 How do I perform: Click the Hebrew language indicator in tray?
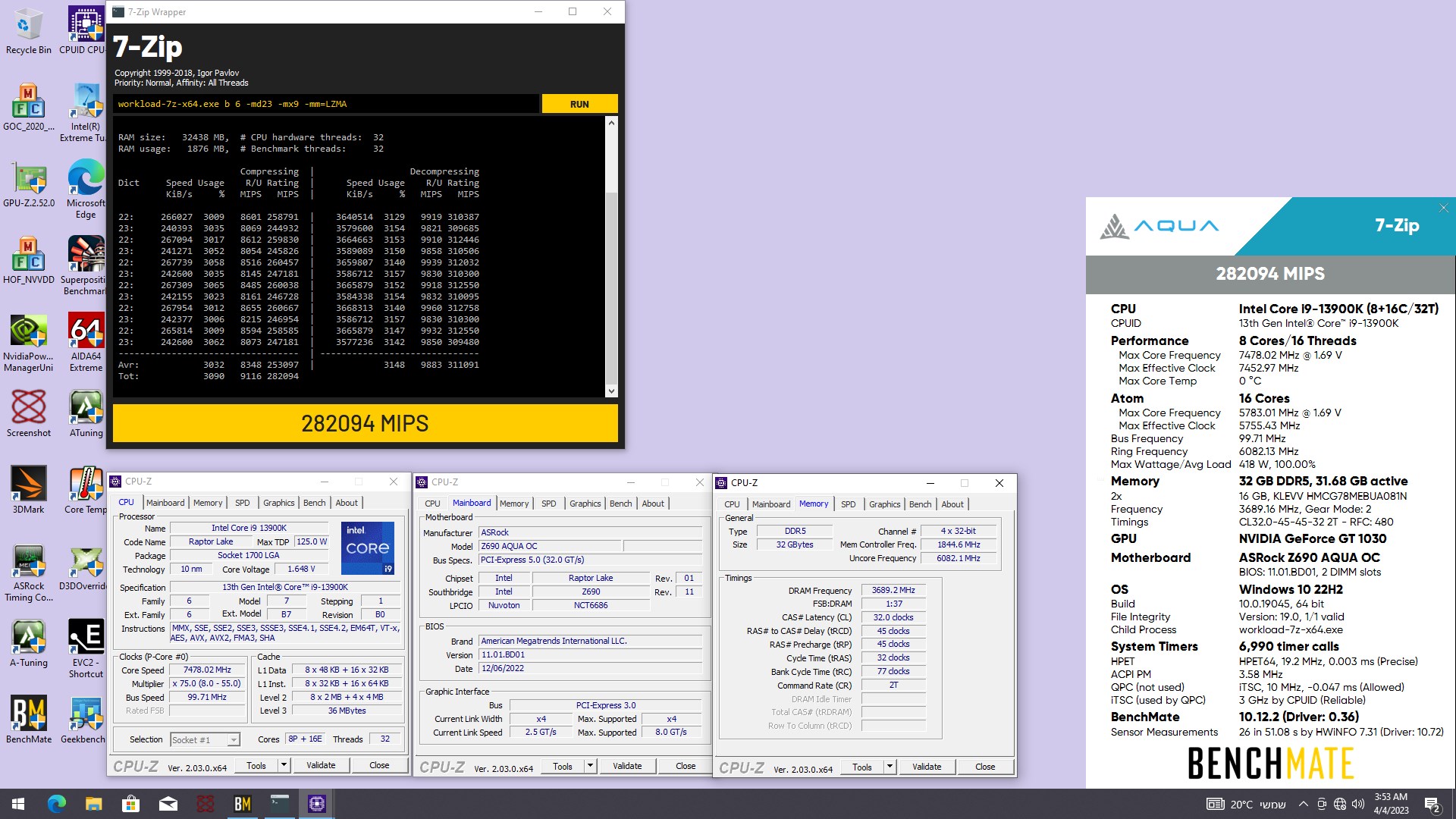(1272, 805)
